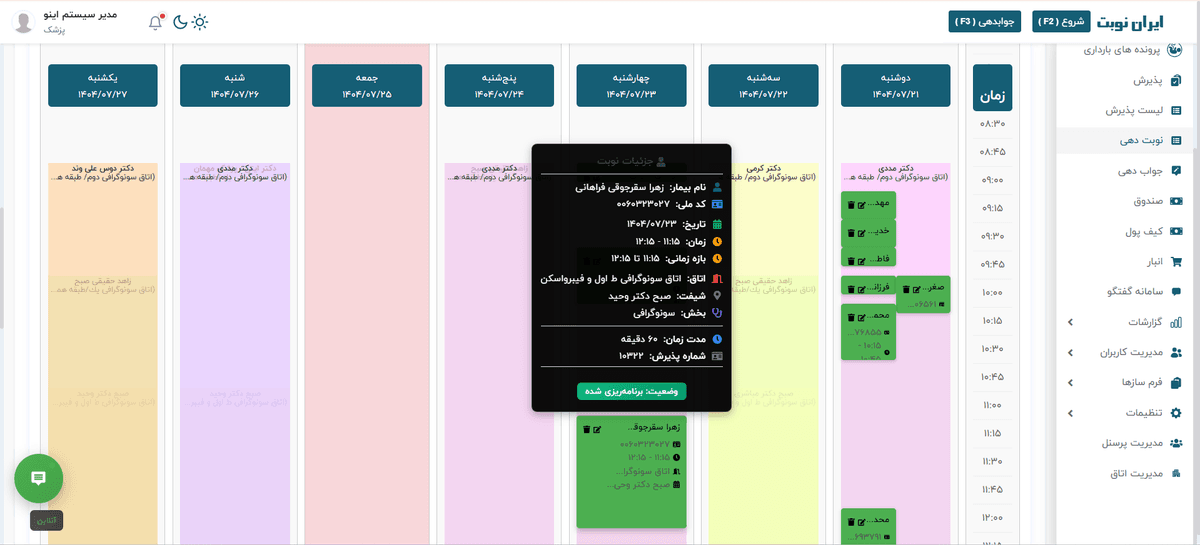Open the notifications bell icon
The height and width of the screenshot is (545, 1200).
(x=155, y=23)
